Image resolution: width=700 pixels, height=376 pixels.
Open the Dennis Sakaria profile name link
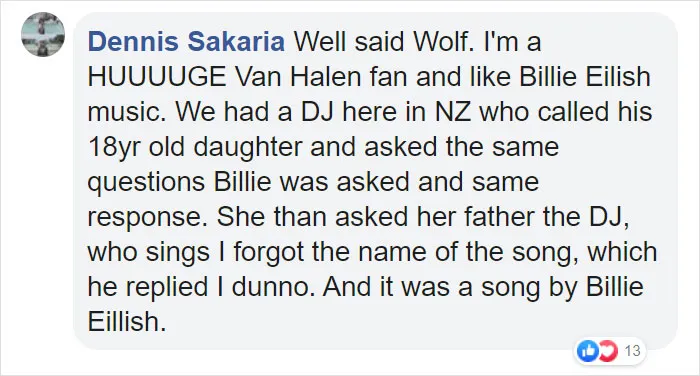pyautogui.click(x=186, y=42)
